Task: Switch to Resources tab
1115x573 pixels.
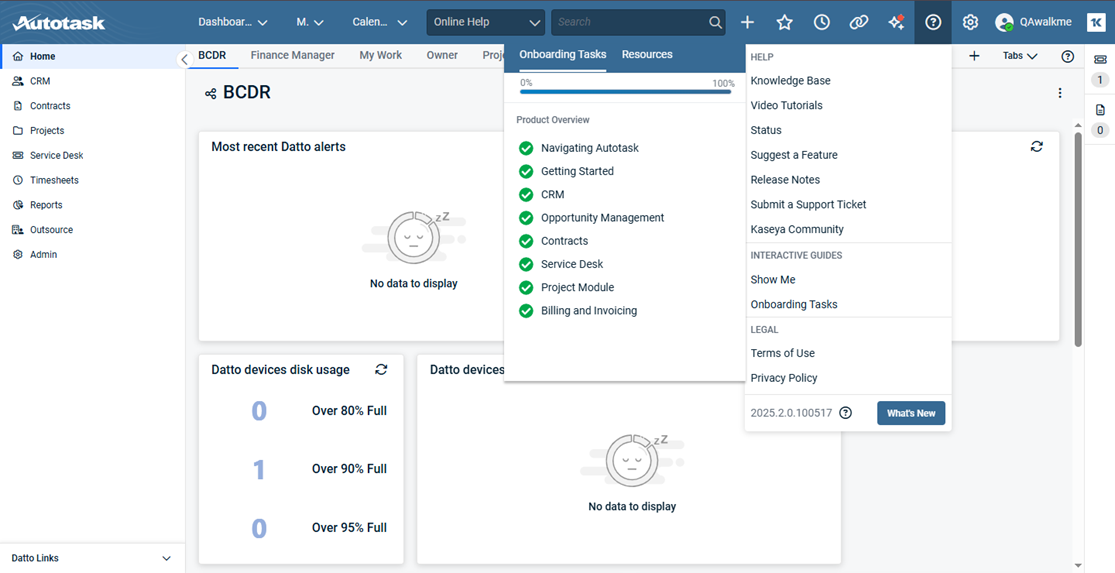Action: [x=647, y=55]
